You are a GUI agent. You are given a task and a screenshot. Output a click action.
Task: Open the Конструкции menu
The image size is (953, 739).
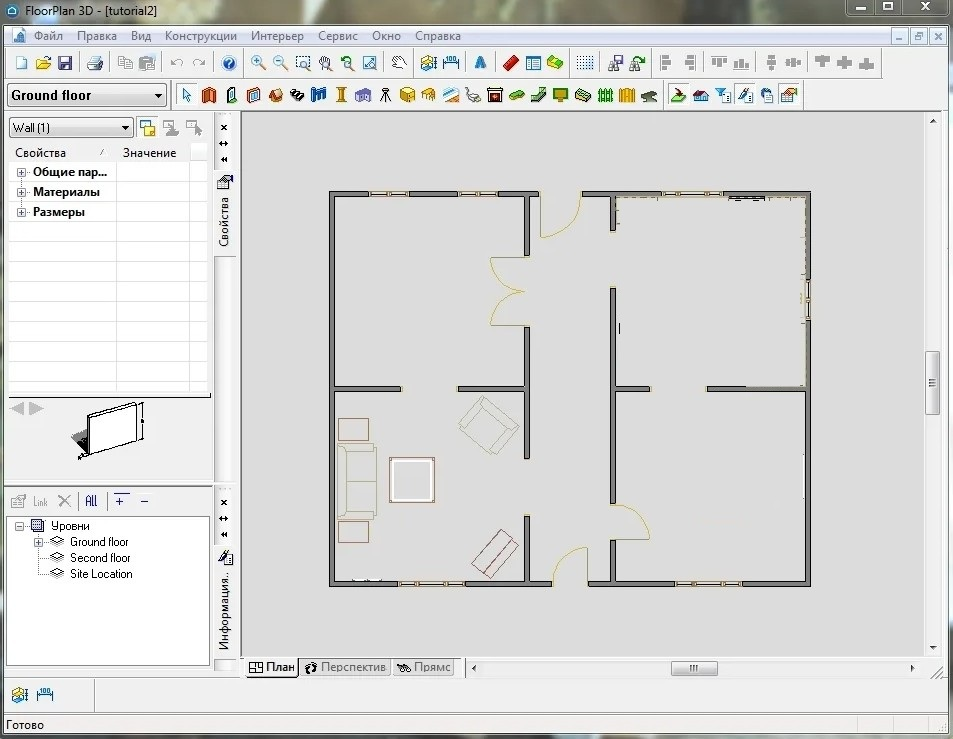tap(201, 36)
